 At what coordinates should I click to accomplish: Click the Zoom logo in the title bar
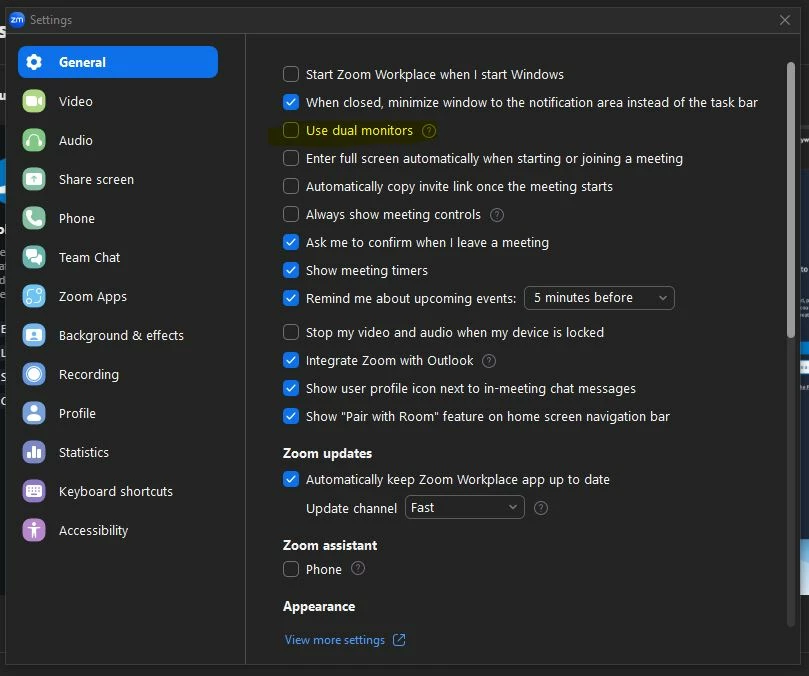[17, 20]
